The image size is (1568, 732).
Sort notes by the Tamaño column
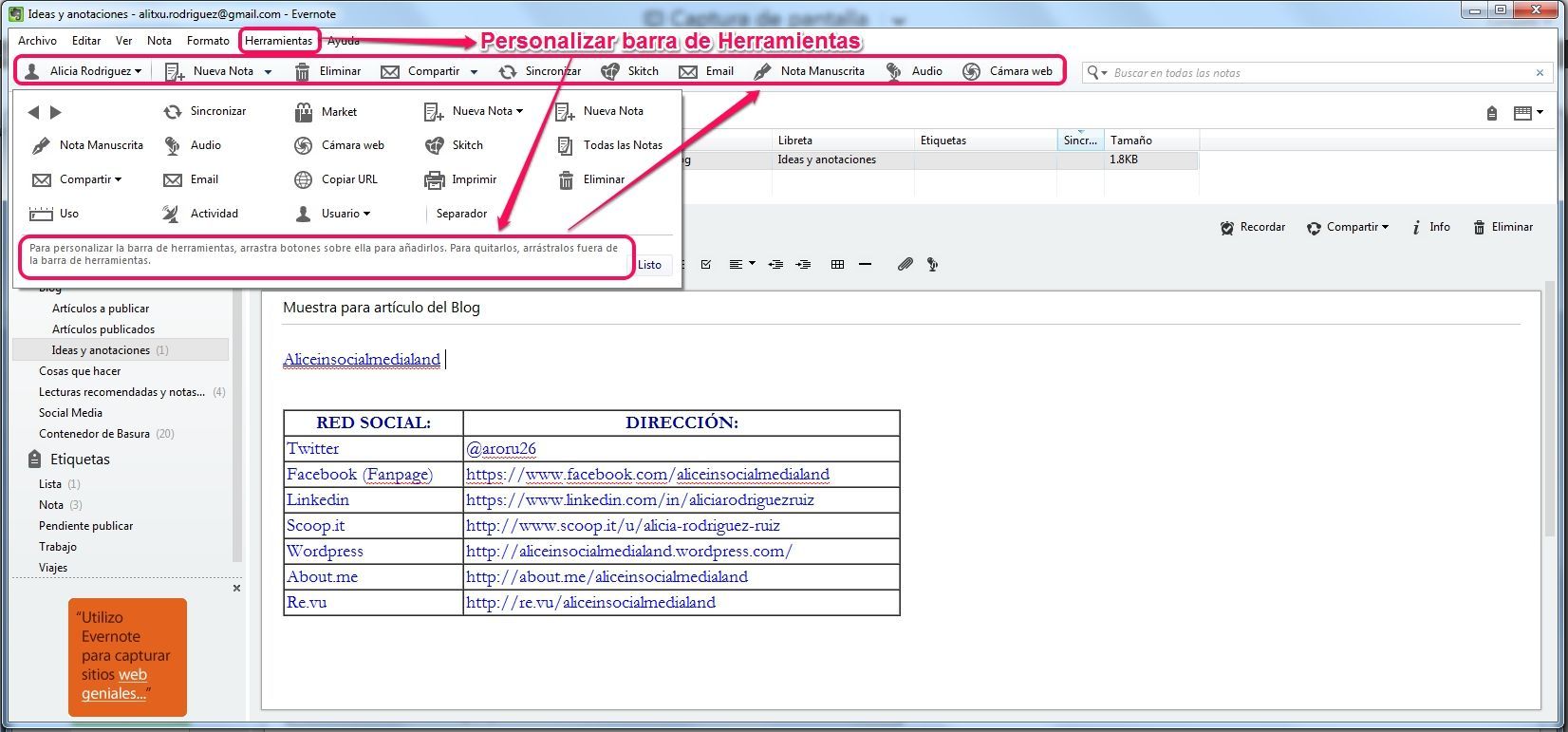pos(1151,141)
